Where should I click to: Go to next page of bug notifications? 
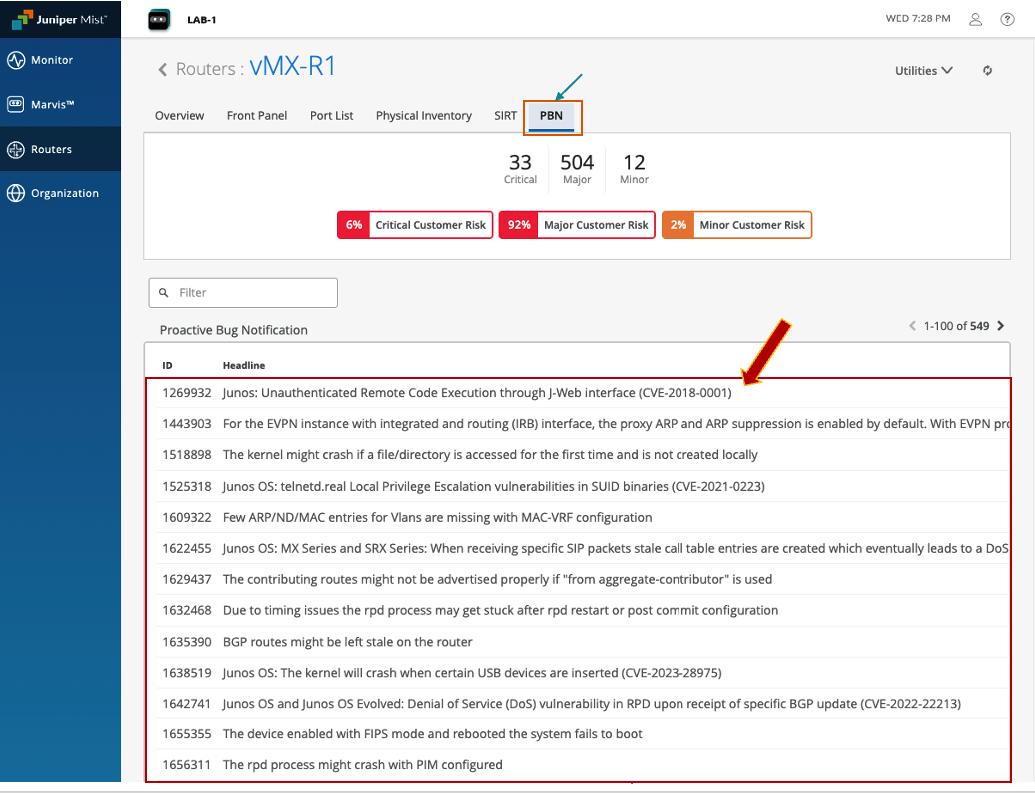click(x=1001, y=326)
